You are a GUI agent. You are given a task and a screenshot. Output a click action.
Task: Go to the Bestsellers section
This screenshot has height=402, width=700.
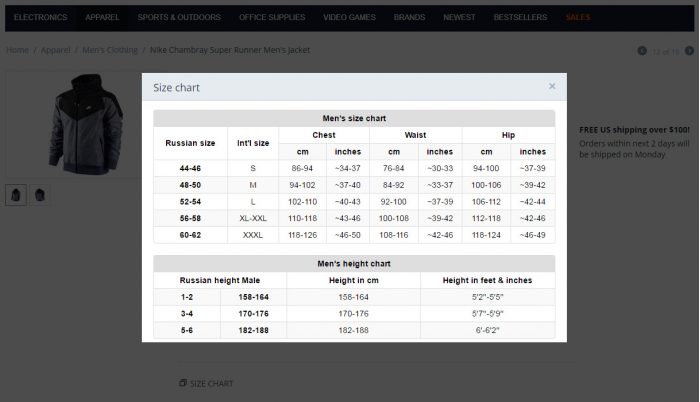(x=520, y=17)
